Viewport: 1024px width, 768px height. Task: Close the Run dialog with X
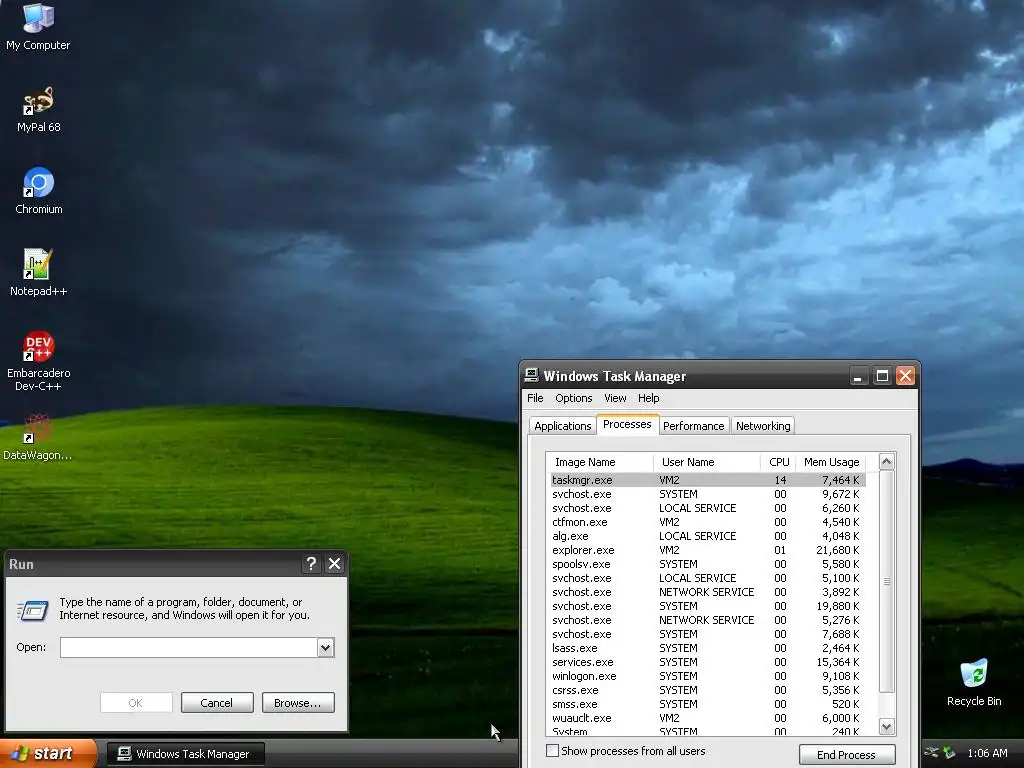point(334,564)
